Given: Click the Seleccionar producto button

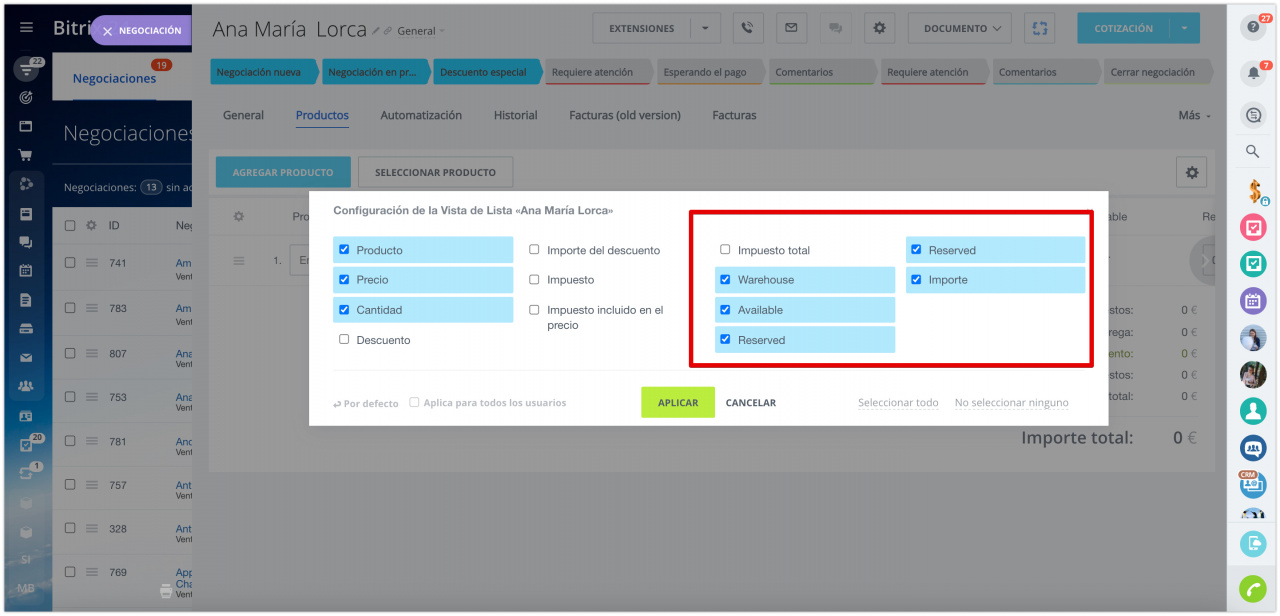Looking at the screenshot, I should (x=435, y=172).
